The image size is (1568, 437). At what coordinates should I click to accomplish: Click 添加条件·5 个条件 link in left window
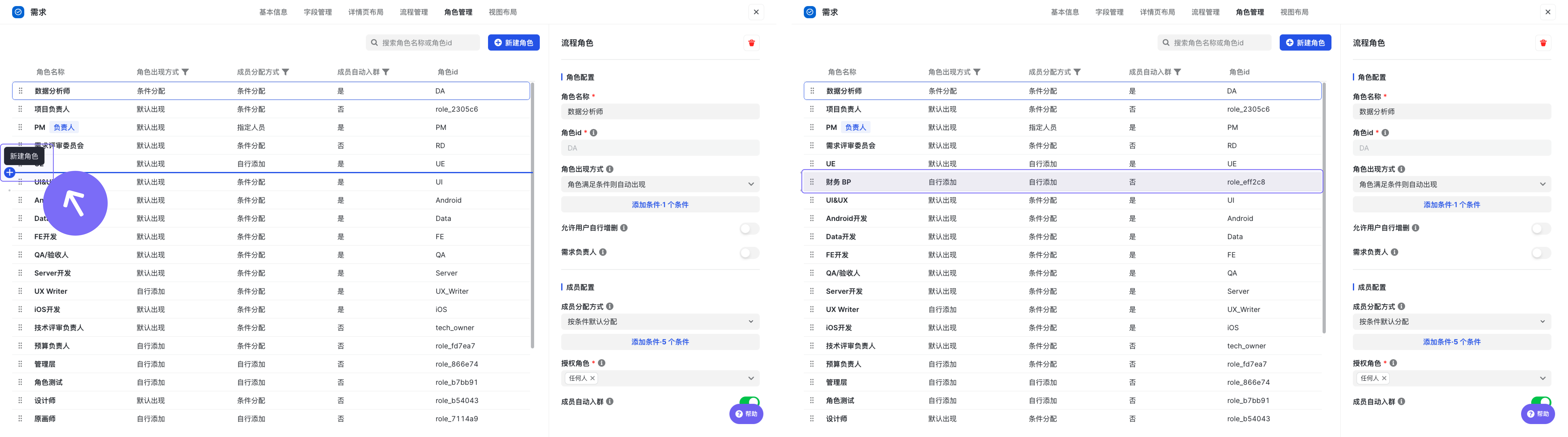coord(660,342)
